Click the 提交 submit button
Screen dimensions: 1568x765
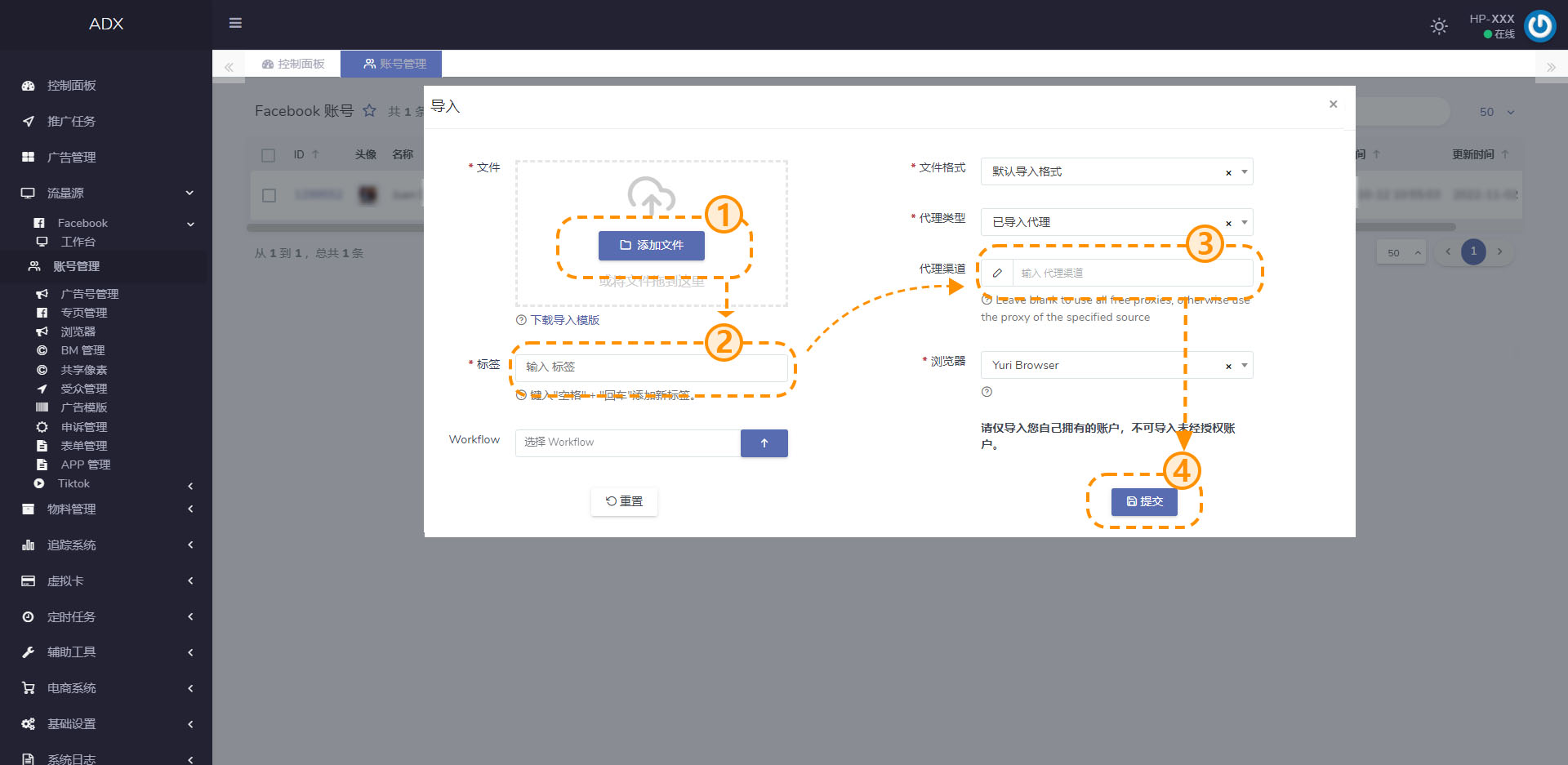tap(1143, 501)
